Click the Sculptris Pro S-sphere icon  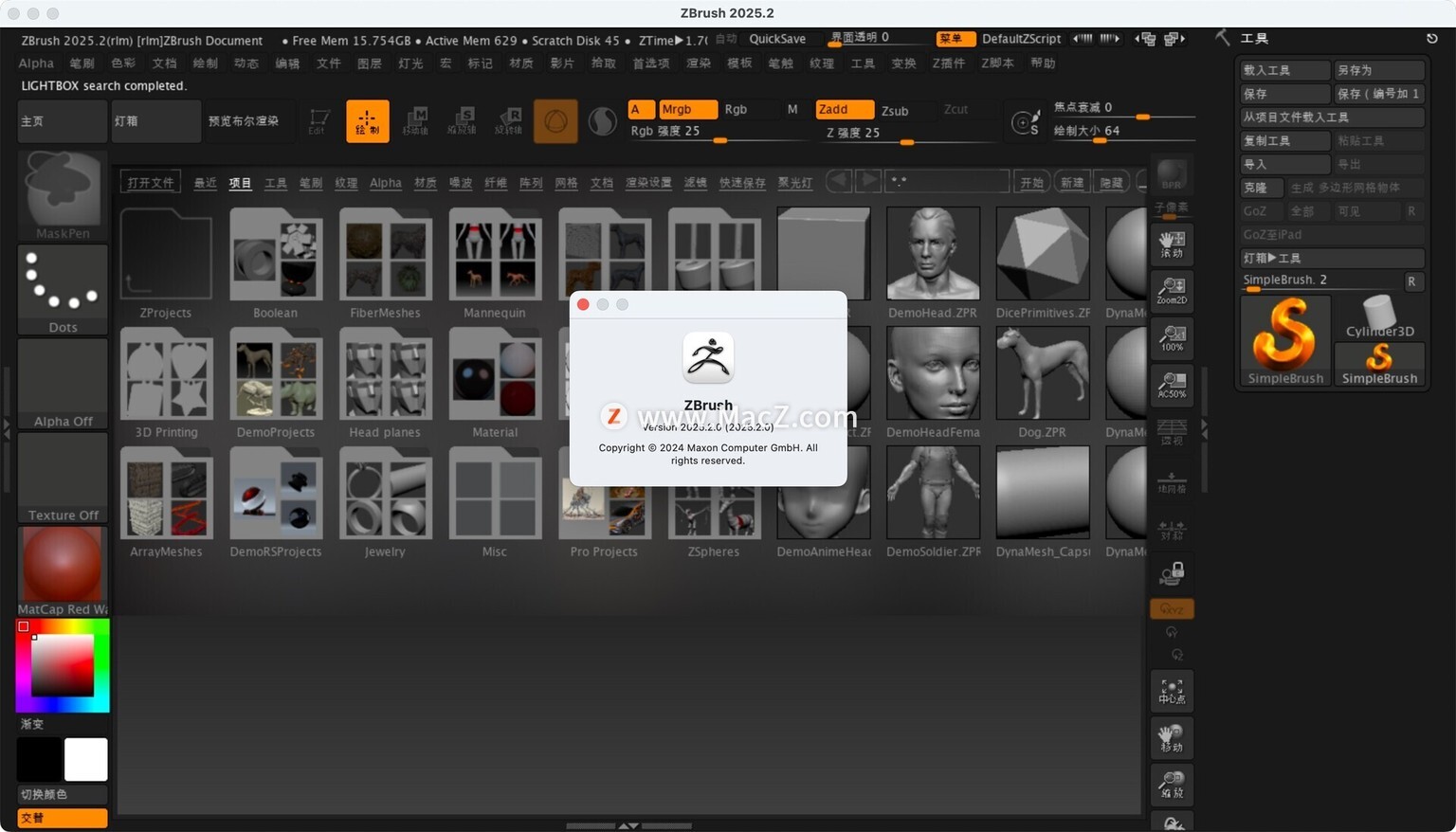603,121
